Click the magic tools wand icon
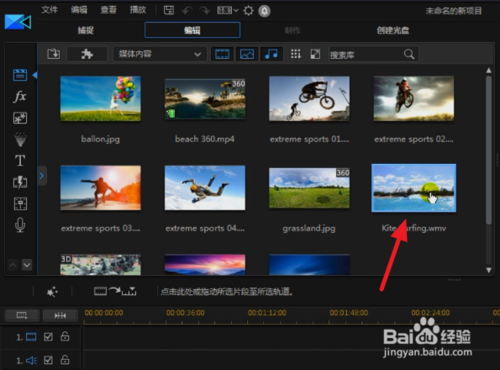The width and height of the screenshot is (500, 370). (52, 292)
